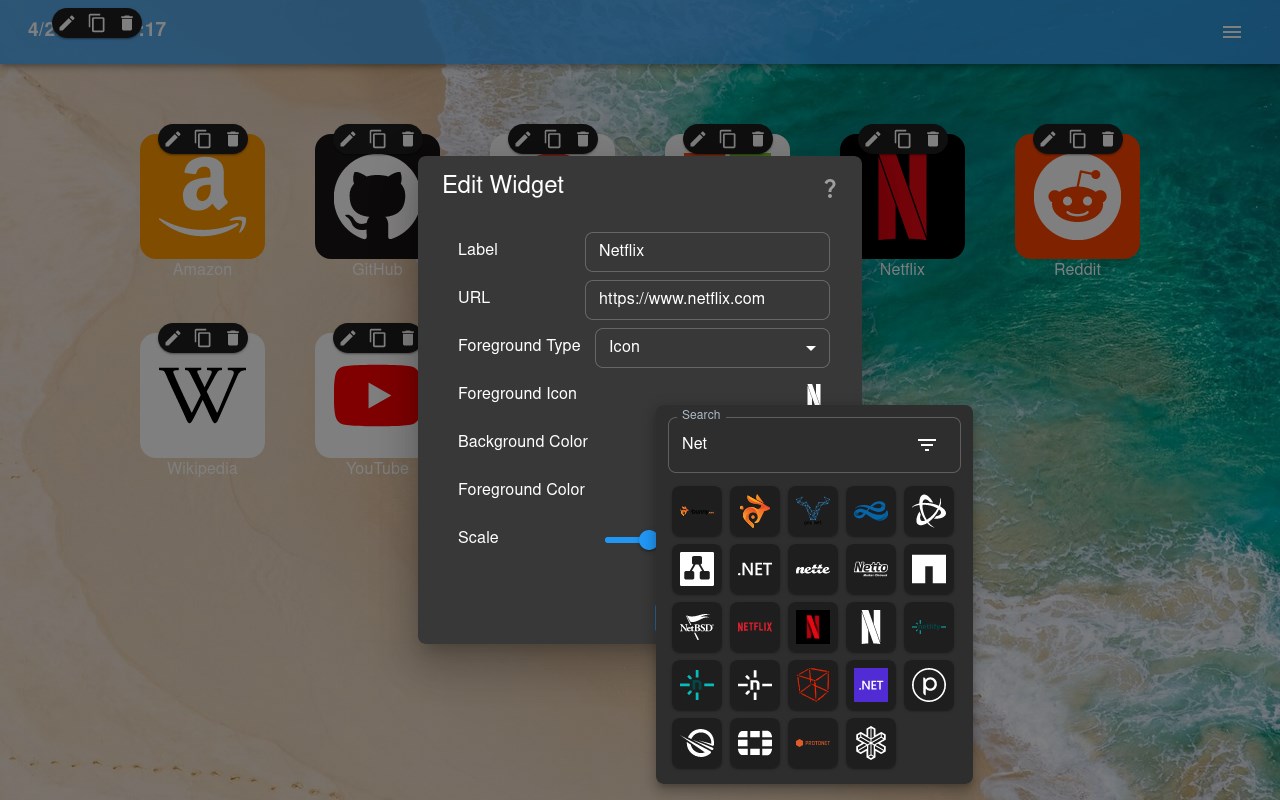Image resolution: width=1280 pixels, height=800 pixels.
Task: Delete the Amazon widget
Action: [x=233, y=139]
